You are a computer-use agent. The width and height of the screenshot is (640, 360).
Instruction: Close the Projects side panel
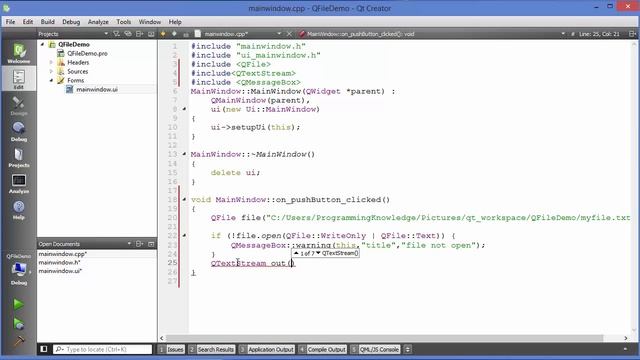click(x=151, y=34)
